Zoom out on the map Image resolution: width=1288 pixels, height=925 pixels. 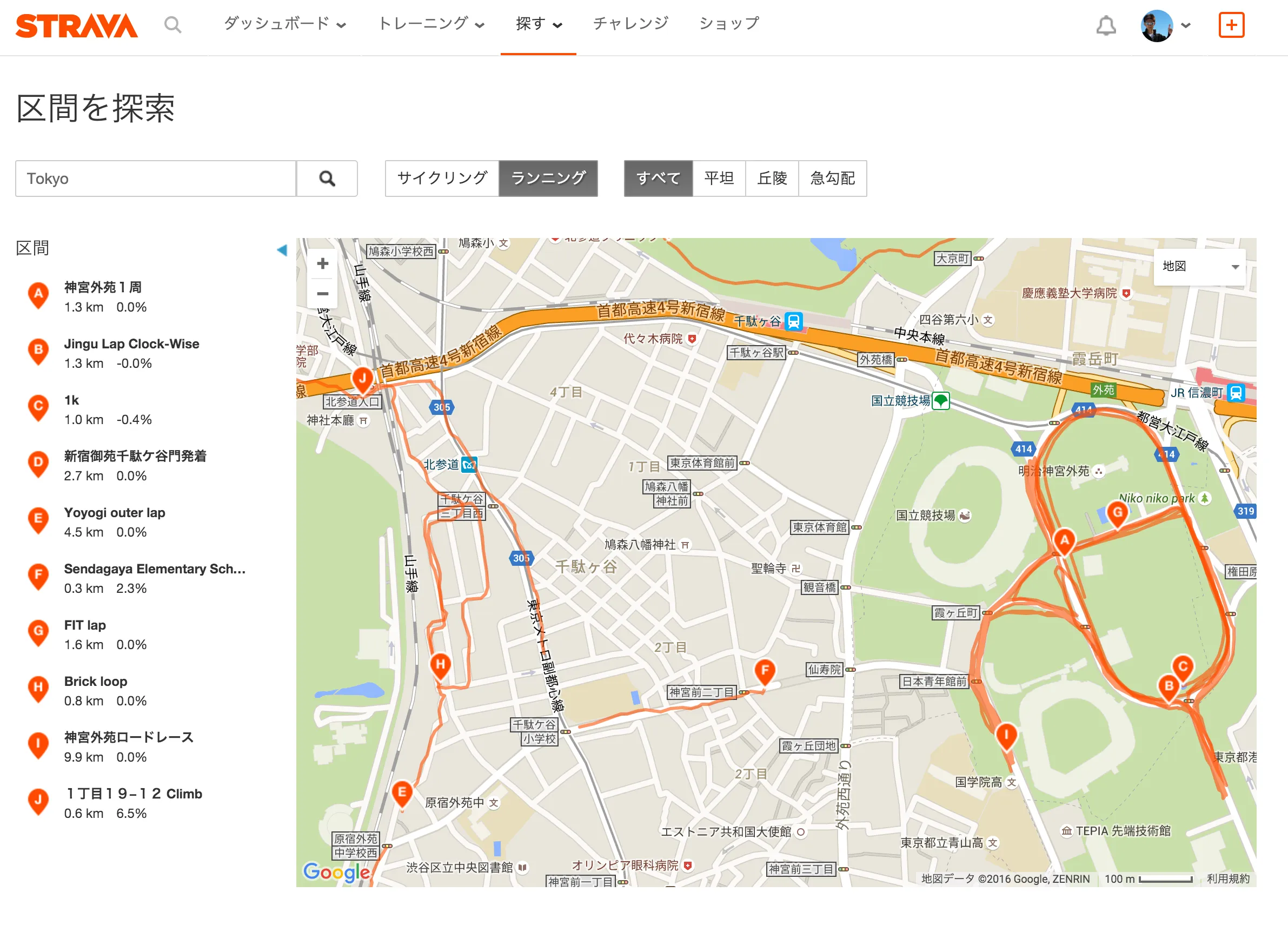click(x=323, y=293)
